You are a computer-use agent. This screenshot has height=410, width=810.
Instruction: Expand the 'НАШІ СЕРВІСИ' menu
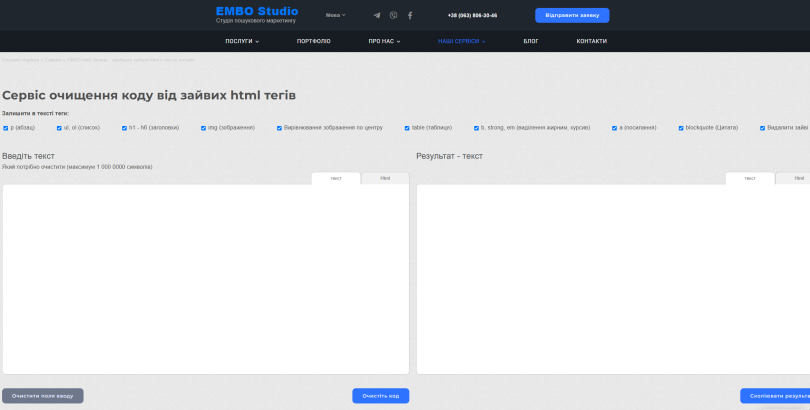(x=462, y=41)
